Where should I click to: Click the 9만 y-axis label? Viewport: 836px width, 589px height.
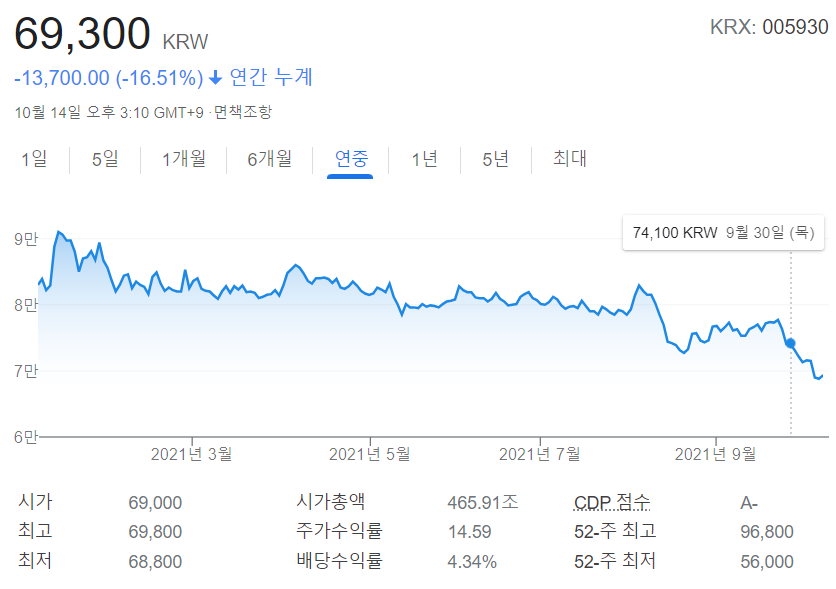[26, 239]
